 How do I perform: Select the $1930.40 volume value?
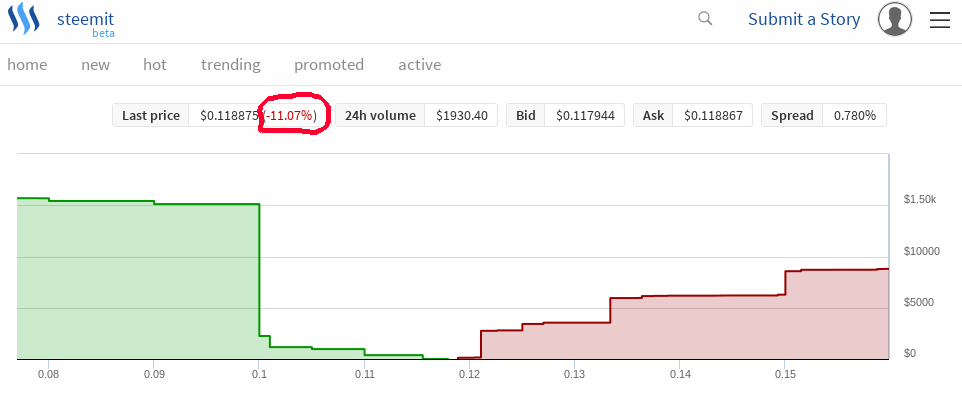[461, 115]
